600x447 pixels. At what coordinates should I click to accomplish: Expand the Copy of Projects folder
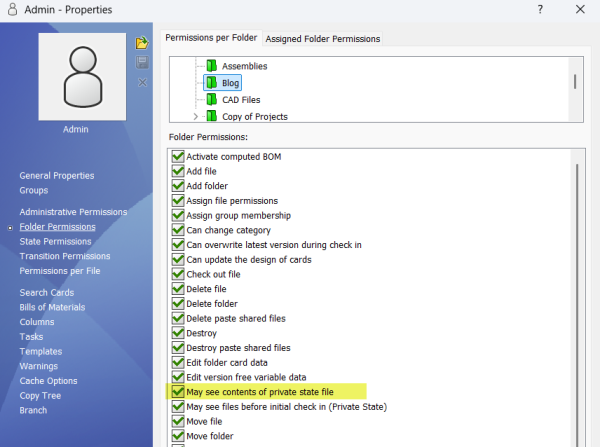click(196, 116)
